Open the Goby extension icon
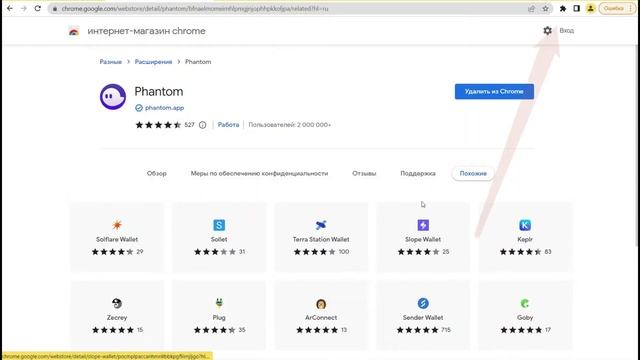This screenshot has width=640, height=360. [x=525, y=303]
